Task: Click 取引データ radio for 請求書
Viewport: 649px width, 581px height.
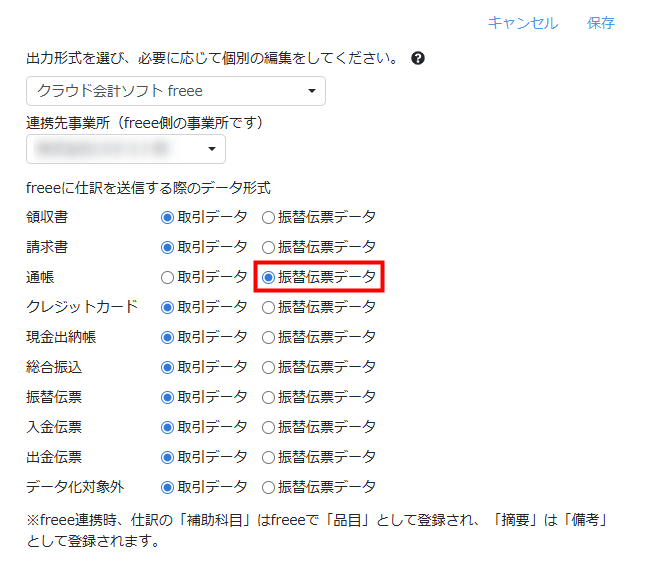Action: point(168,247)
